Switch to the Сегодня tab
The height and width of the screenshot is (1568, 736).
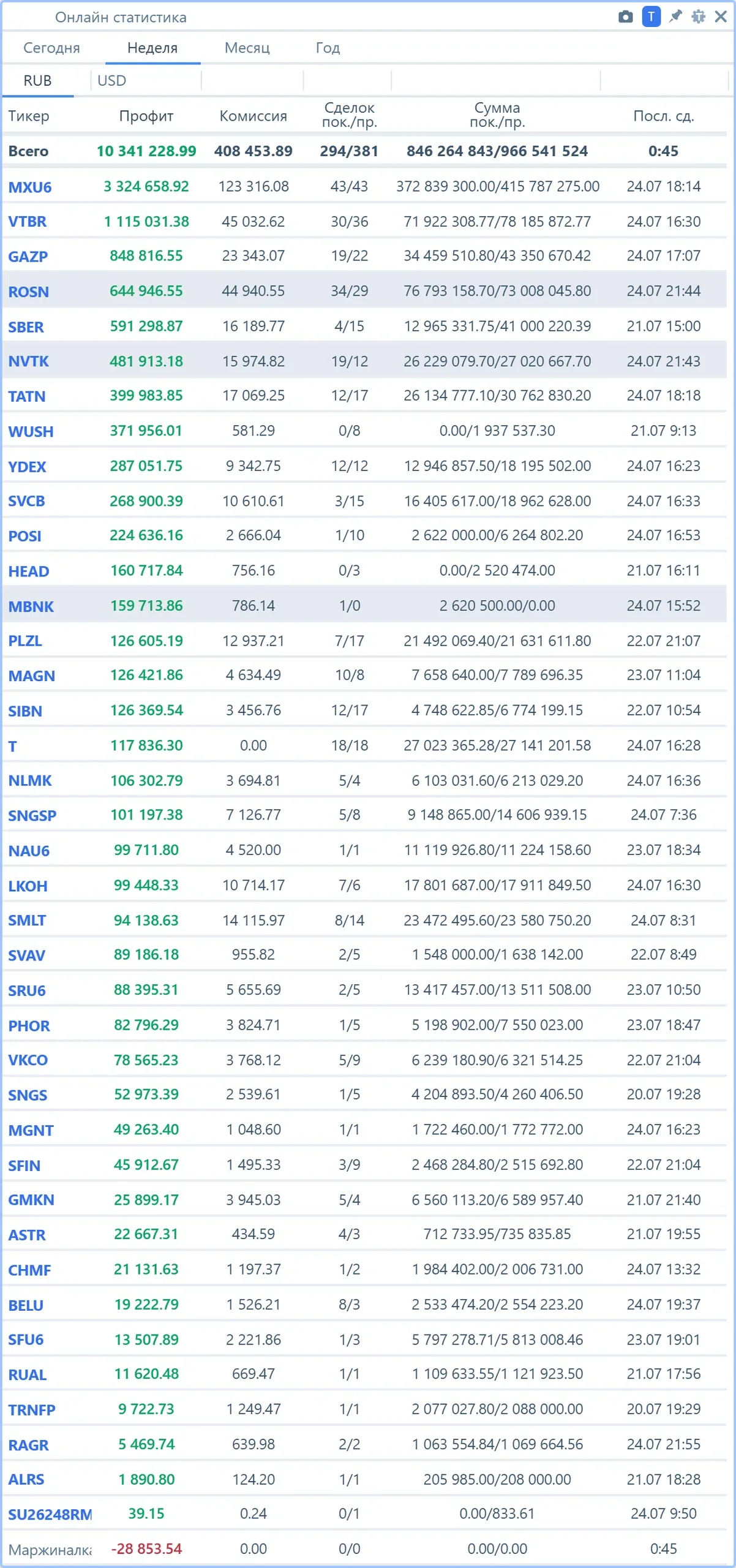(x=51, y=48)
